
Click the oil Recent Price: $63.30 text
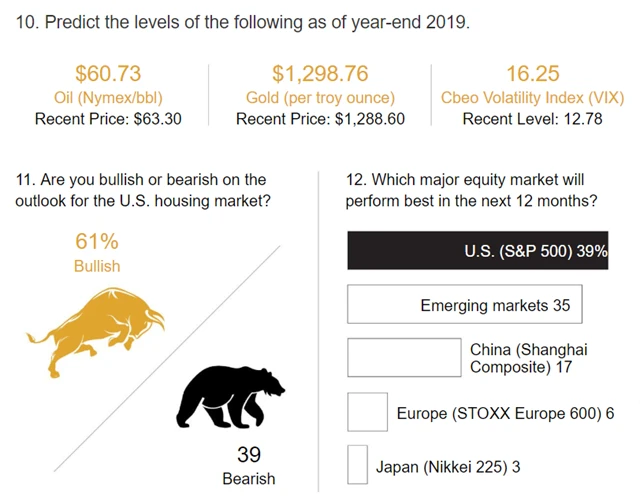[108, 119]
